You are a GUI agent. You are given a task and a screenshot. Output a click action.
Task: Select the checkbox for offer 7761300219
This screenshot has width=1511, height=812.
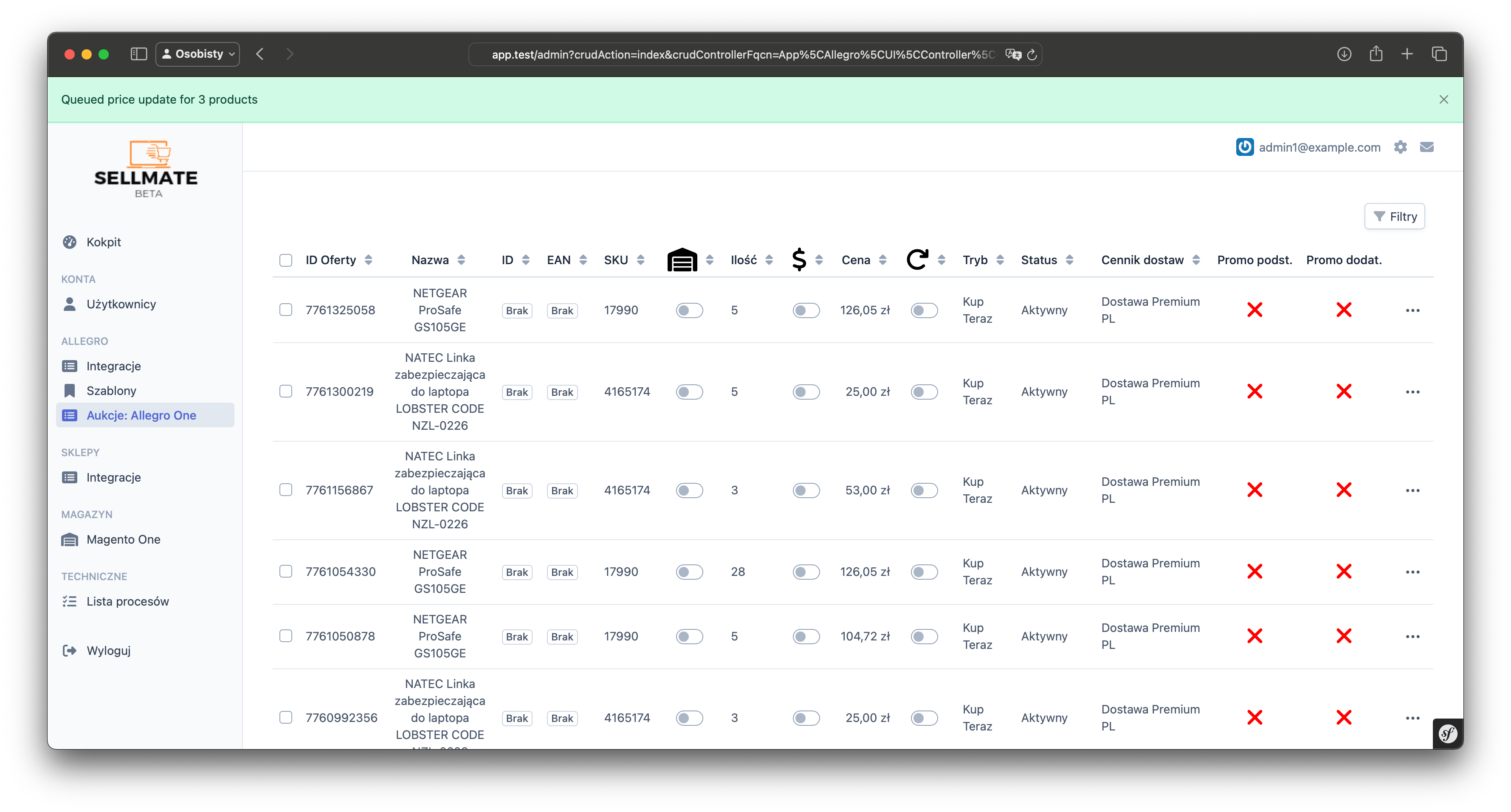[286, 391]
